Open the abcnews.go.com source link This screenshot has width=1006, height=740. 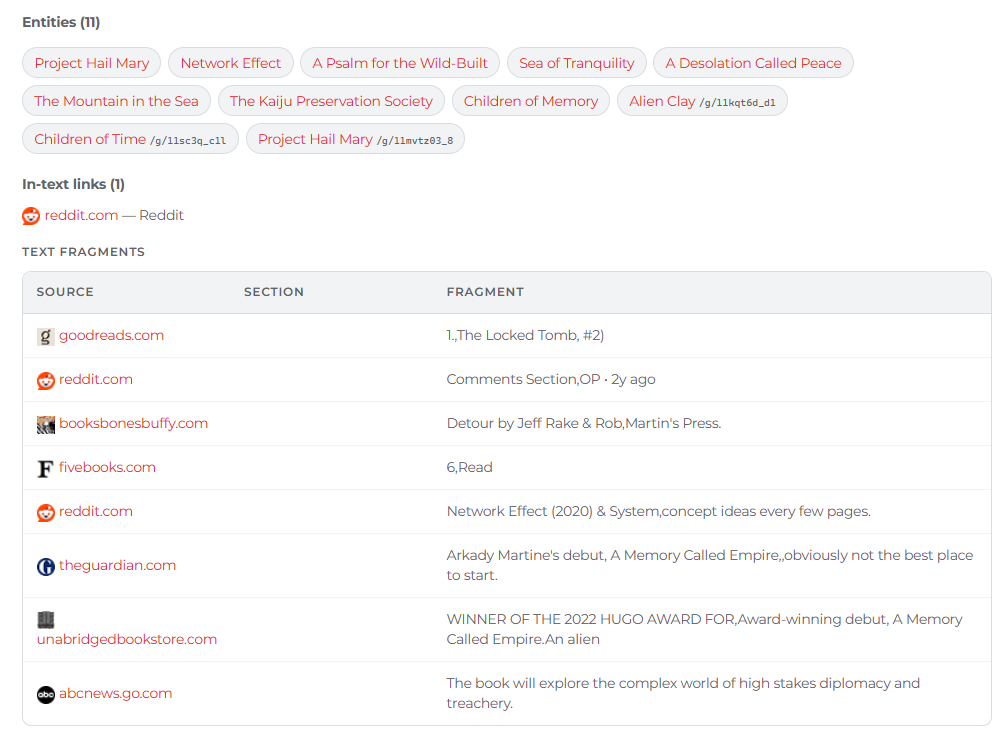pos(117,693)
